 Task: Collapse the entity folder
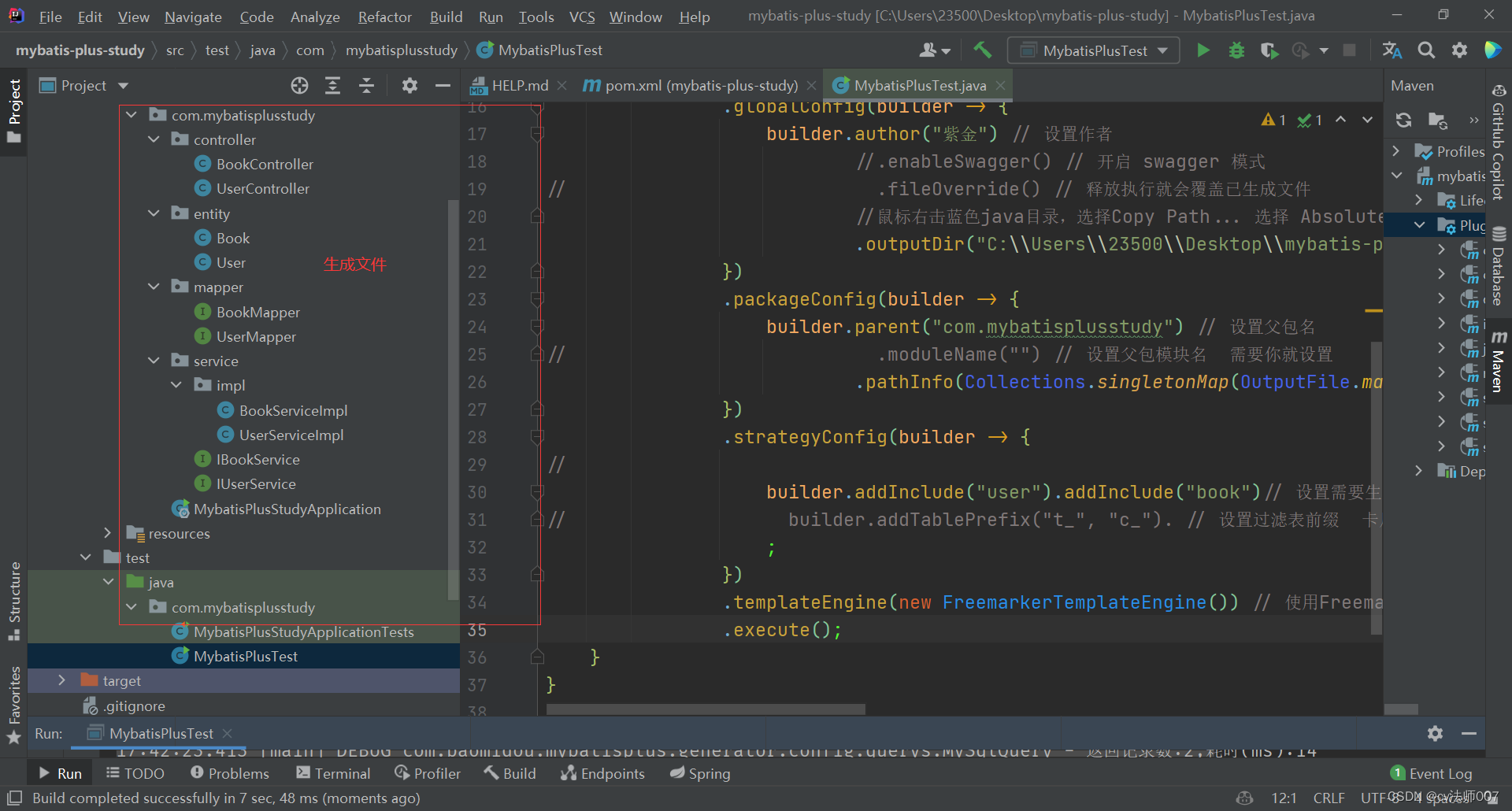[x=154, y=213]
